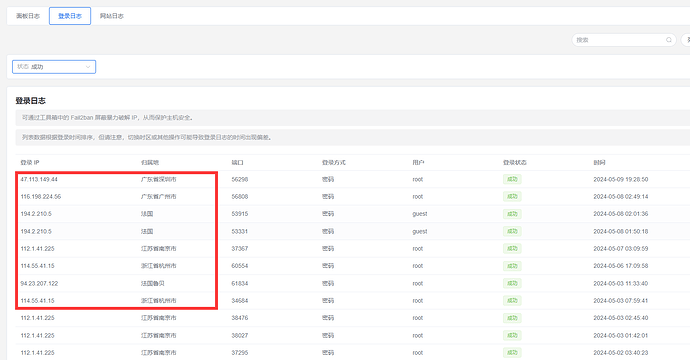690x360 pixels.
Task: Click port value 53331
Action: pos(240,231)
